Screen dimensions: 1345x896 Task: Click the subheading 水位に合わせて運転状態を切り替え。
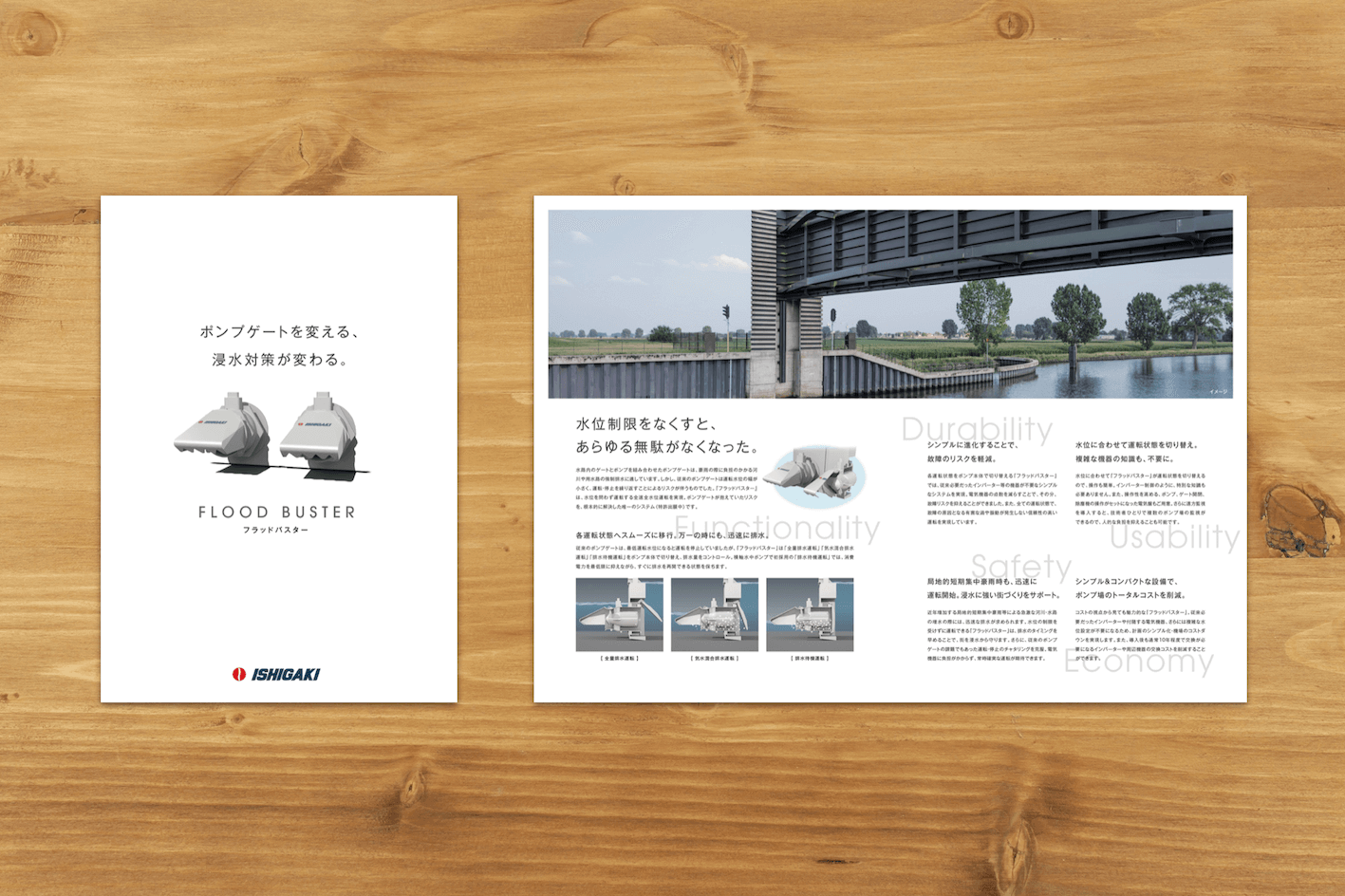tap(1137, 444)
